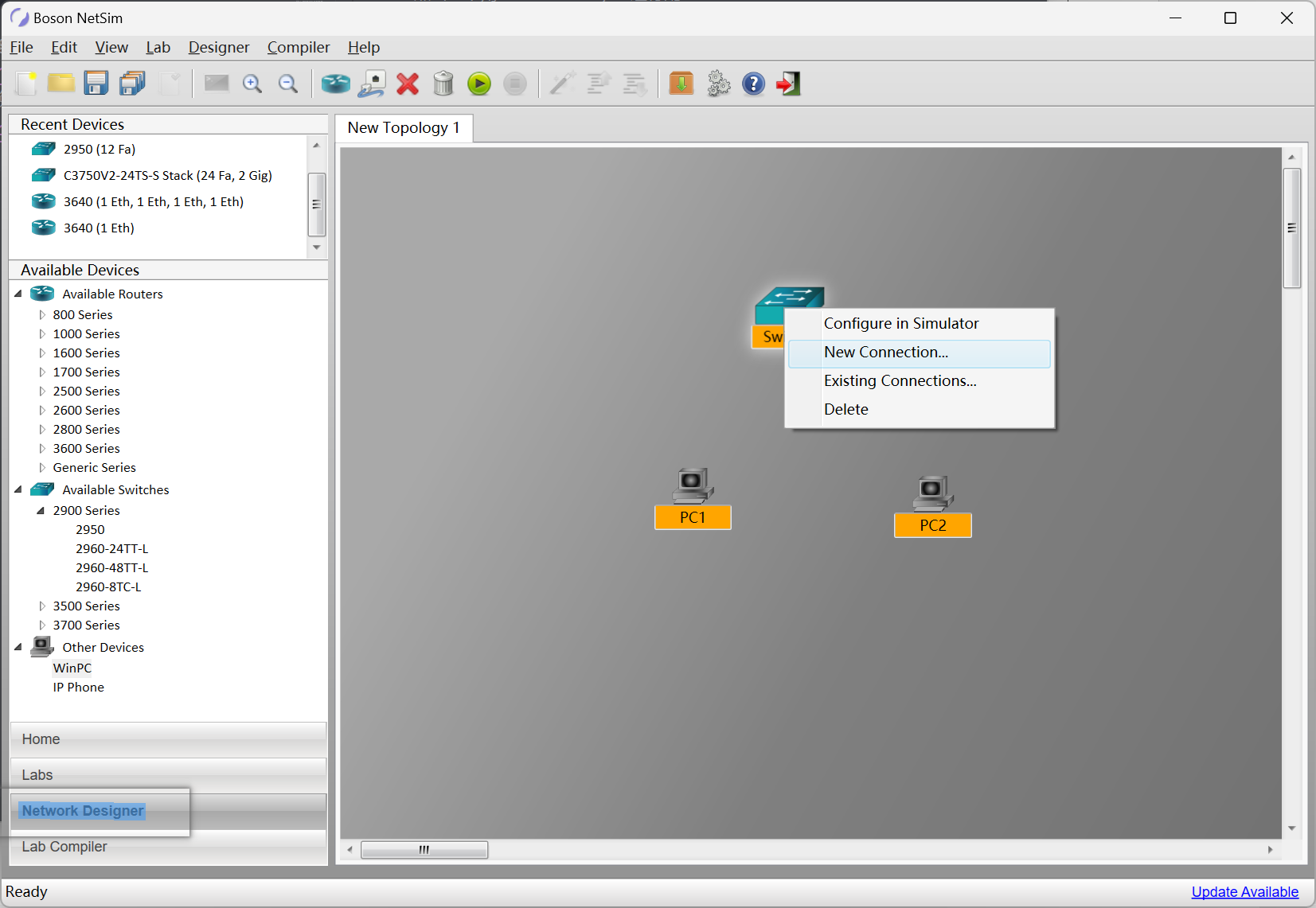Click the canvas vertical scrollbar thumb
The width and height of the screenshot is (1316, 908).
click(x=1291, y=228)
